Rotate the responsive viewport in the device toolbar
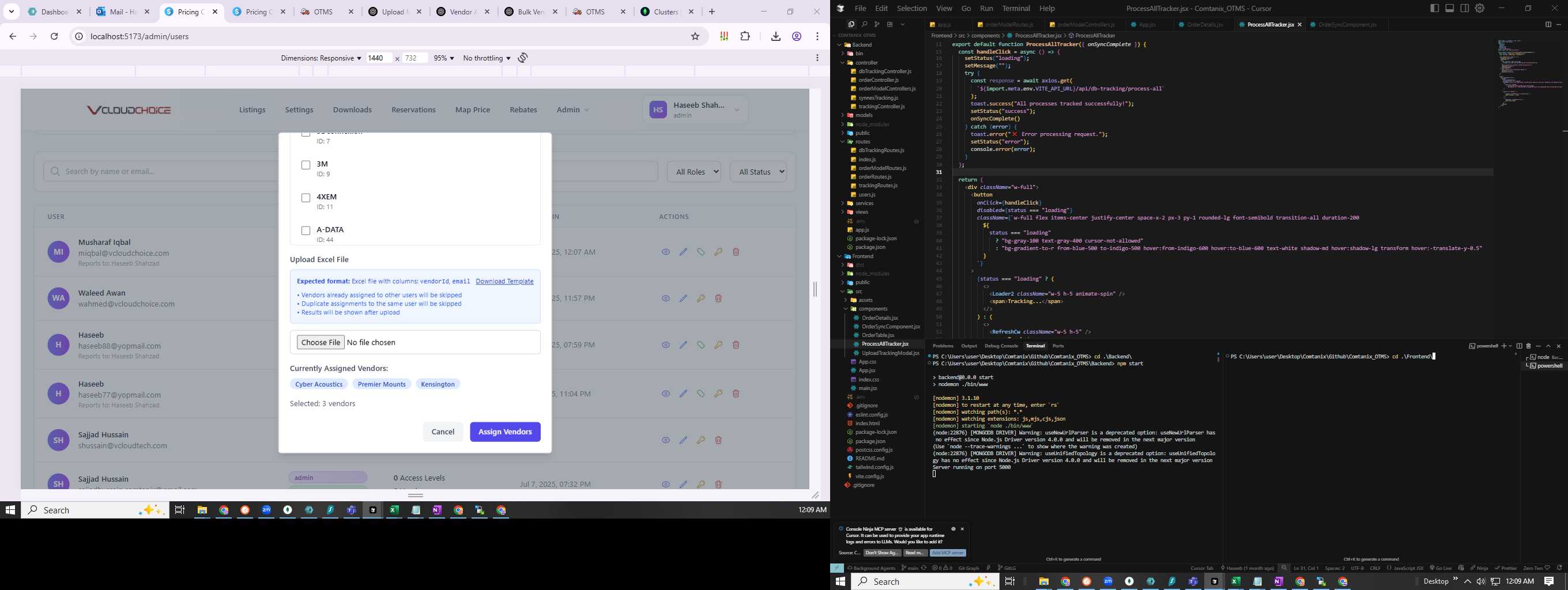The width and height of the screenshot is (1568, 590). [523, 58]
